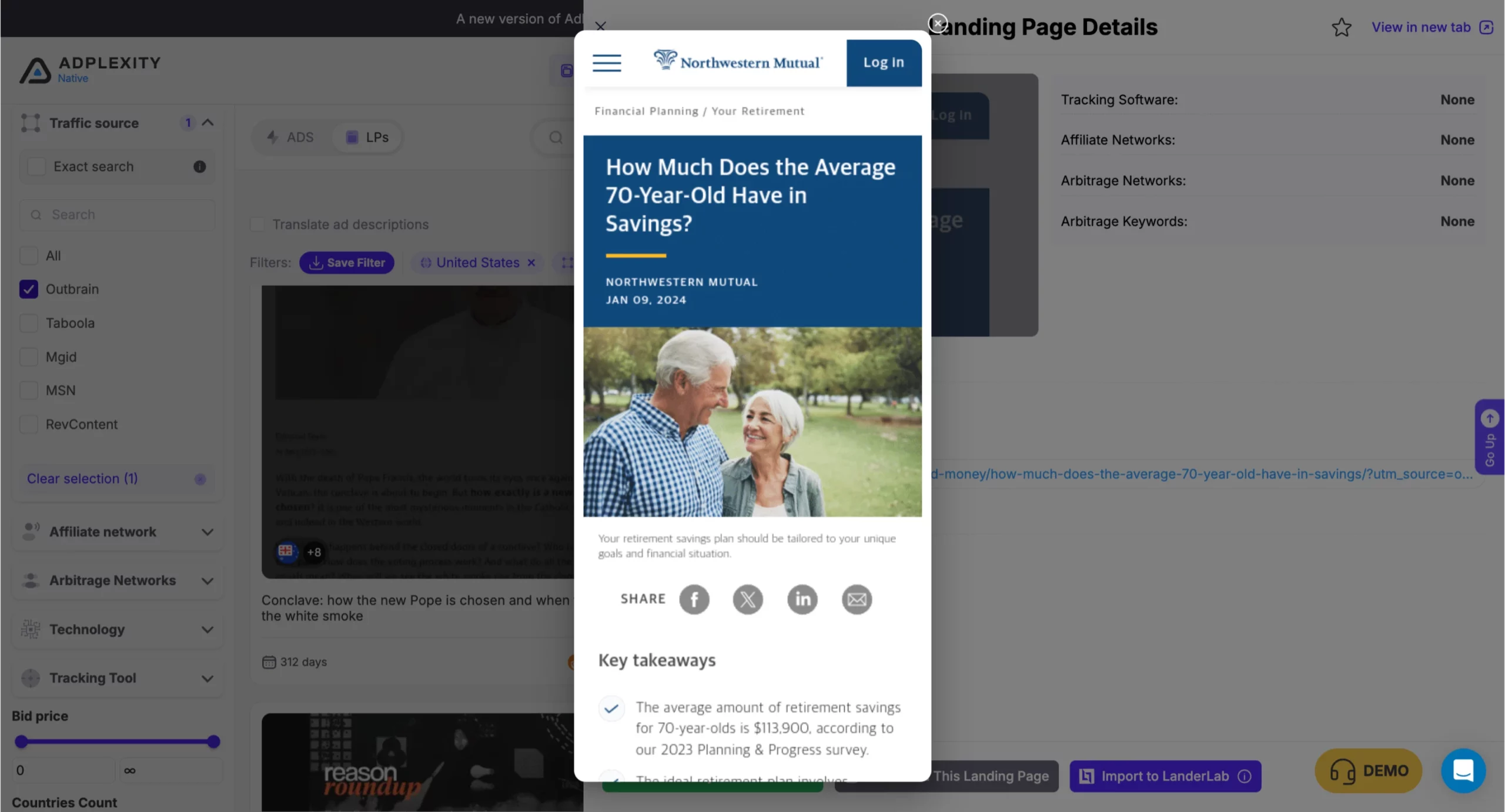Click the Go Up arrow button
The width and height of the screenshot is (1505, 812).
coord(1489,437)
